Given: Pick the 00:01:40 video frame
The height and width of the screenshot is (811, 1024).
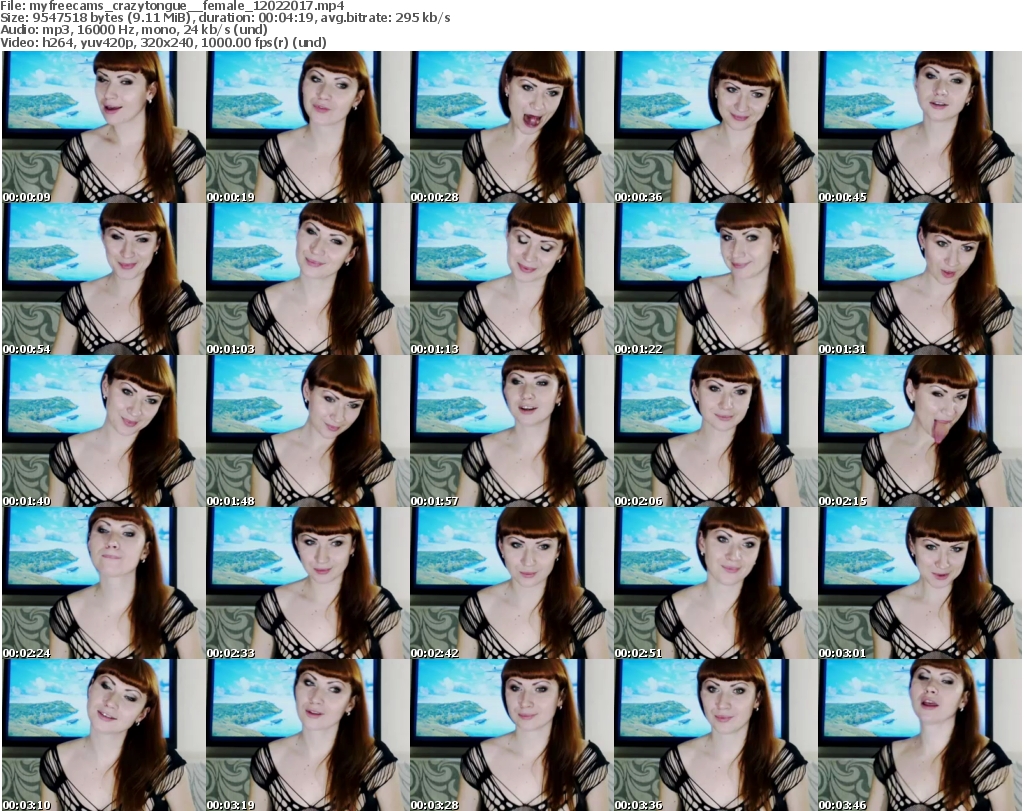Looking at the screenshot, I should pos(103,431).
